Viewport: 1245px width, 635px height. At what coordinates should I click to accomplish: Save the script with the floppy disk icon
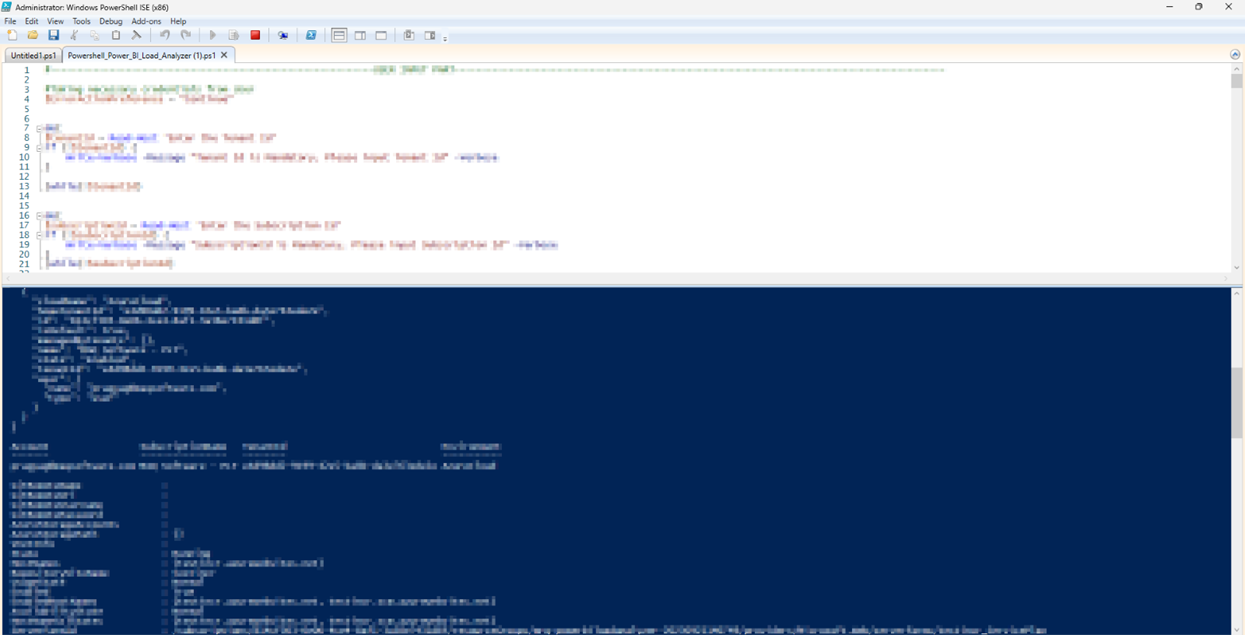pyautogui.click(x=53, y=35)
